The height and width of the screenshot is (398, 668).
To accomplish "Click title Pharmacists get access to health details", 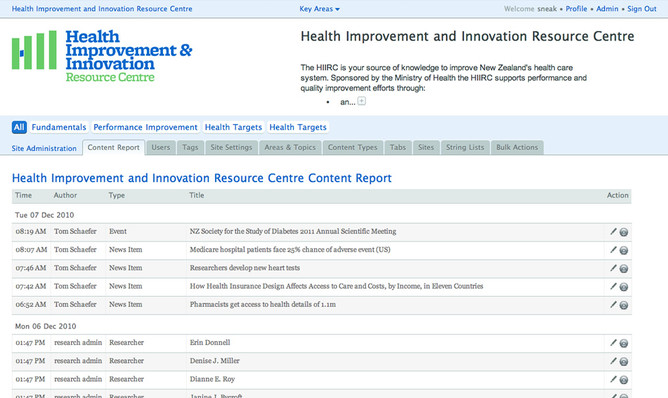I will click(x=262, y=305).
